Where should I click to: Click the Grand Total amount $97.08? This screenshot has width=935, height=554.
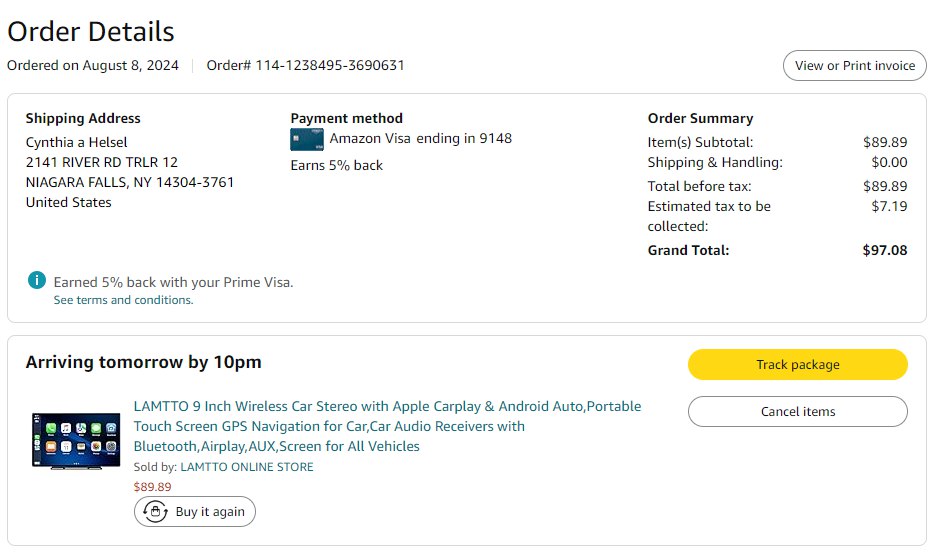(885, 250)
